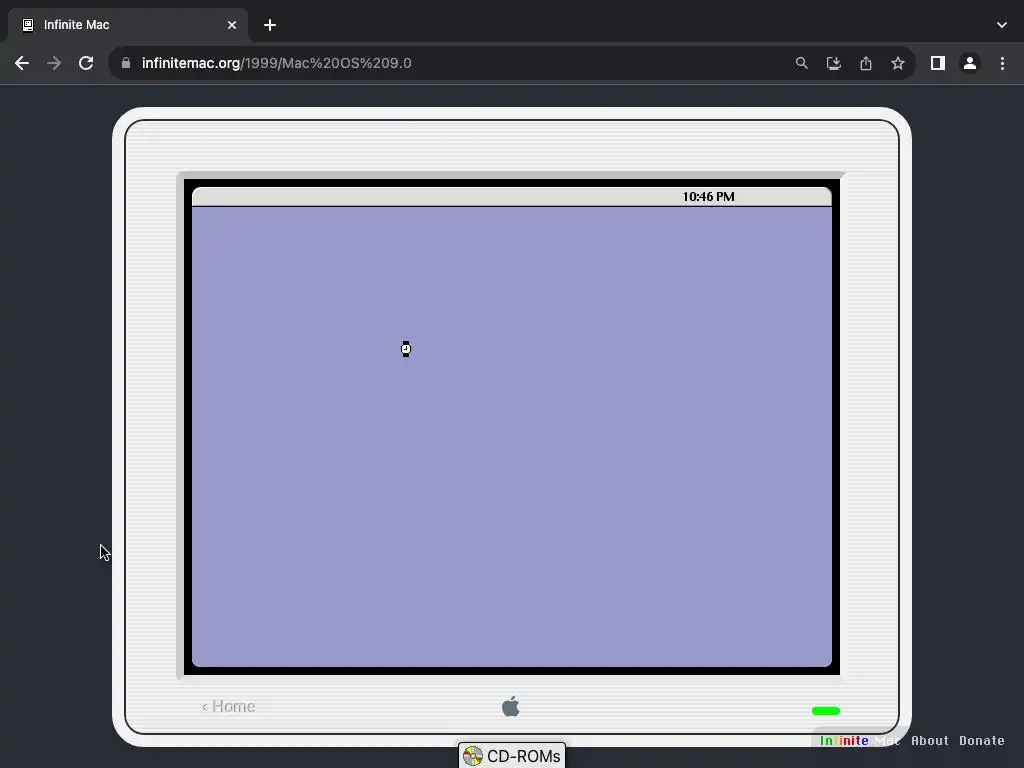Open the Donate link
This screenshot has width=1024, height=768.
[x=982, y=741]
